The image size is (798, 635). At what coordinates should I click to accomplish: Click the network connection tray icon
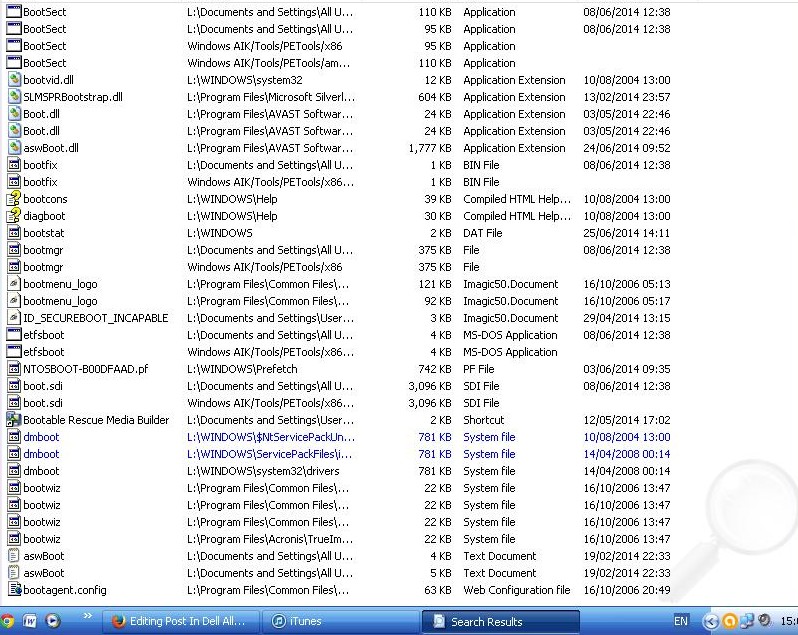747,621
